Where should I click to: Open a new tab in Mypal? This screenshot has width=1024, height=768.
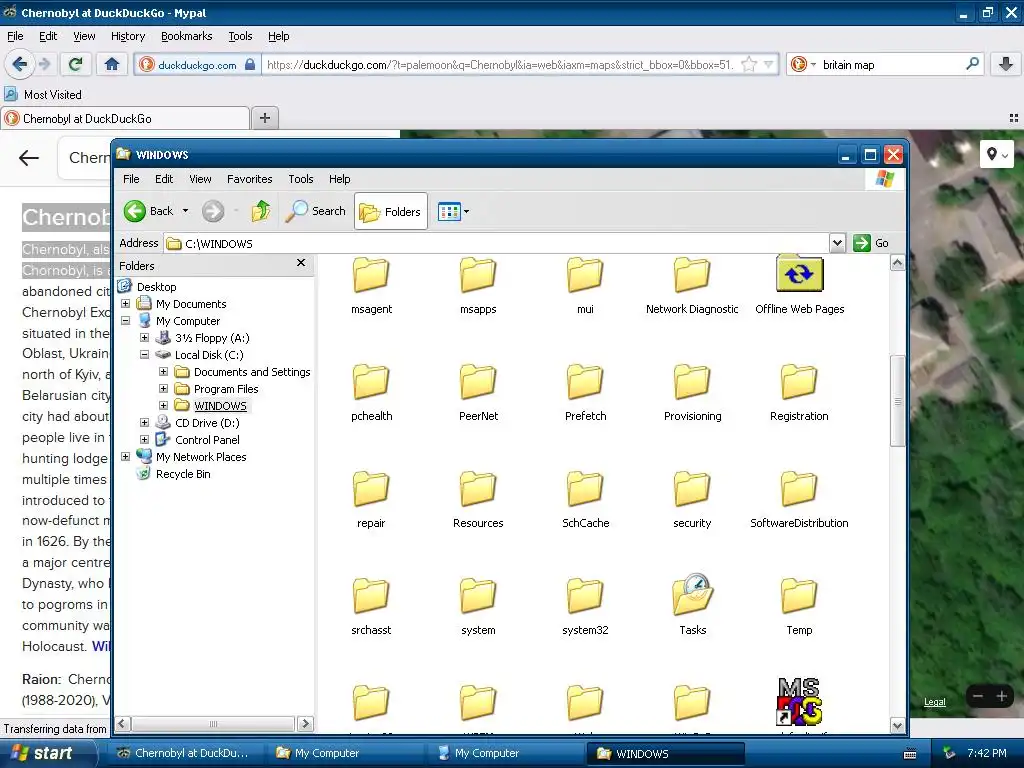click(264, 118)
